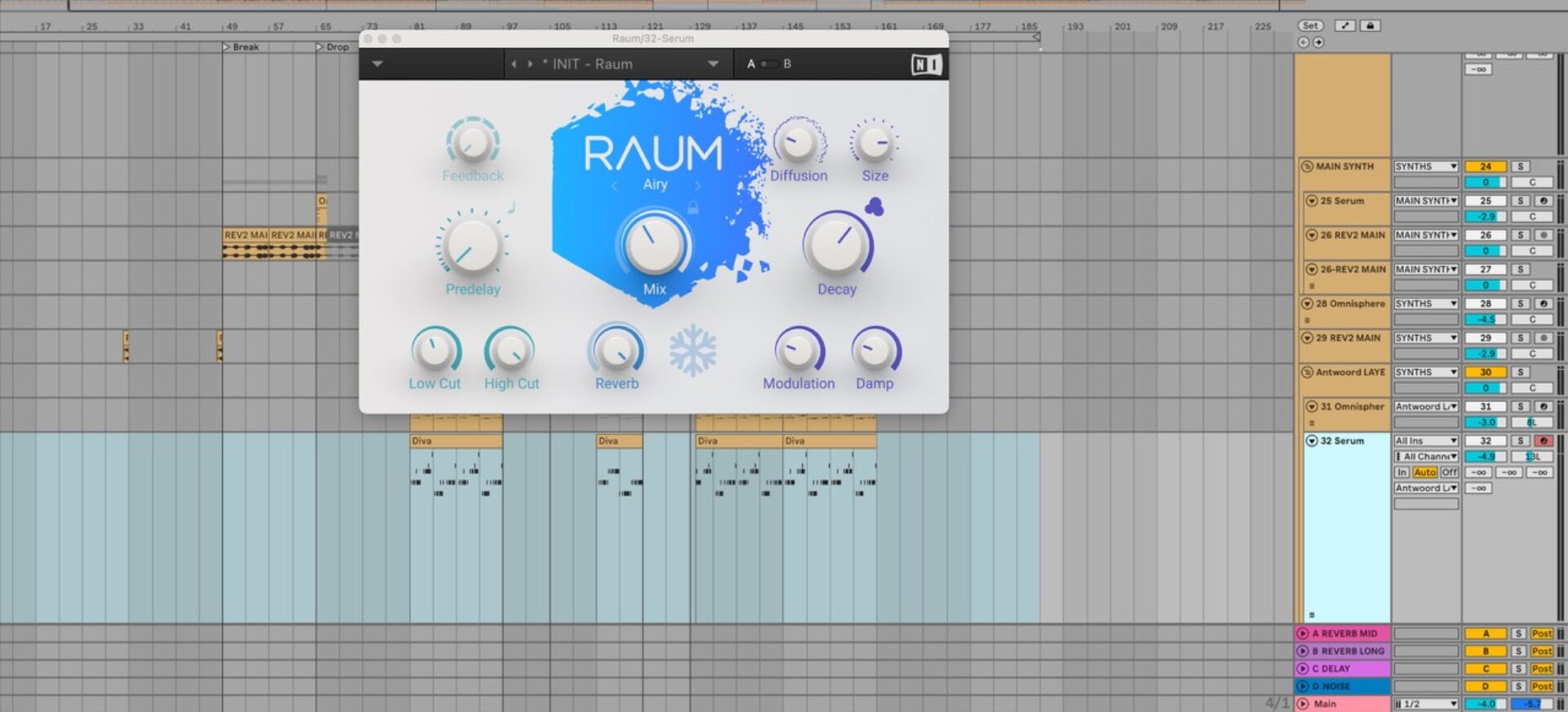This screenshot has height=712, width=1568.
Task: Jump to next locator arrow button
Action: tap(1318, 42)
